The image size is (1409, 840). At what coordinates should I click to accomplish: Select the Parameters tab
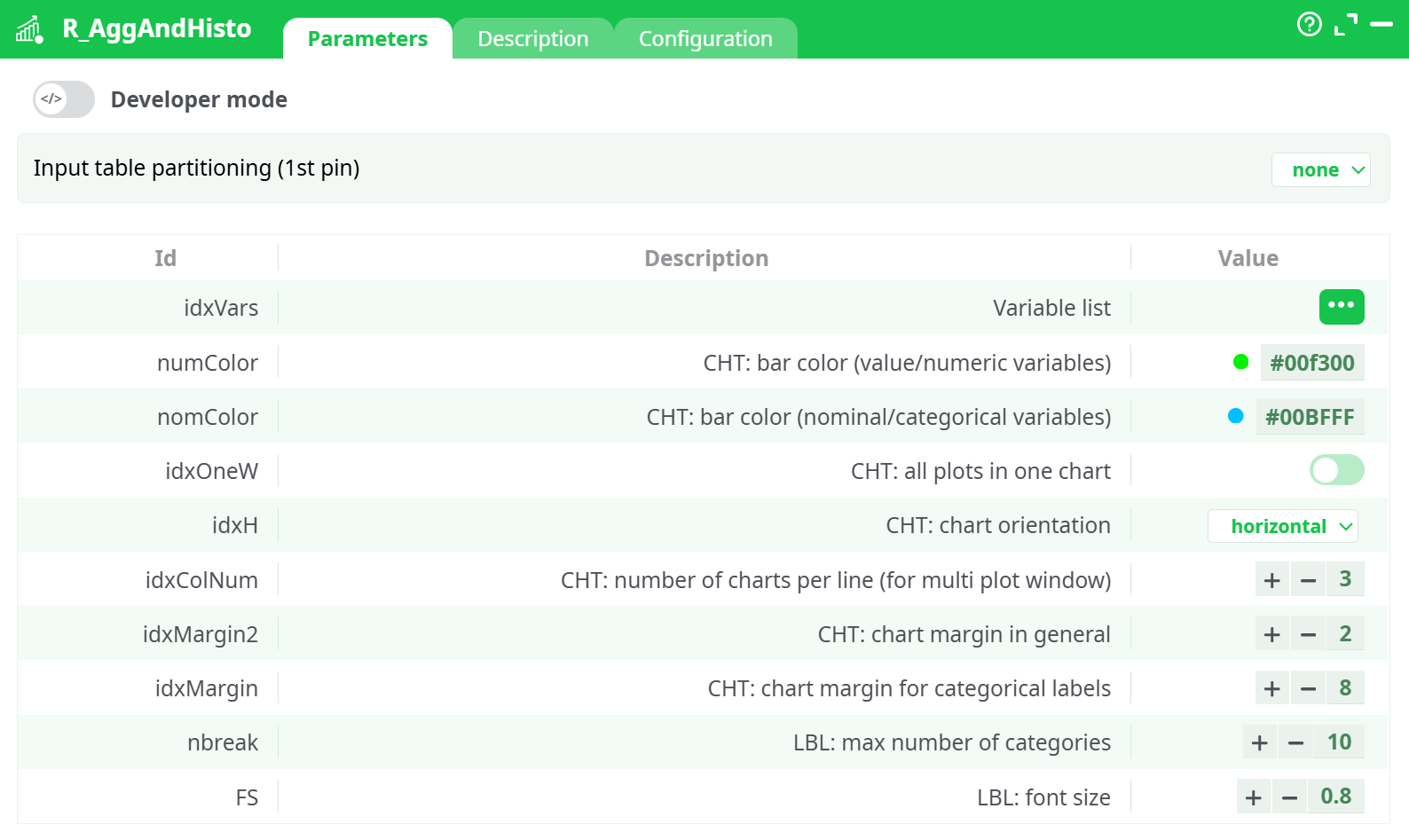coord(367,39)
